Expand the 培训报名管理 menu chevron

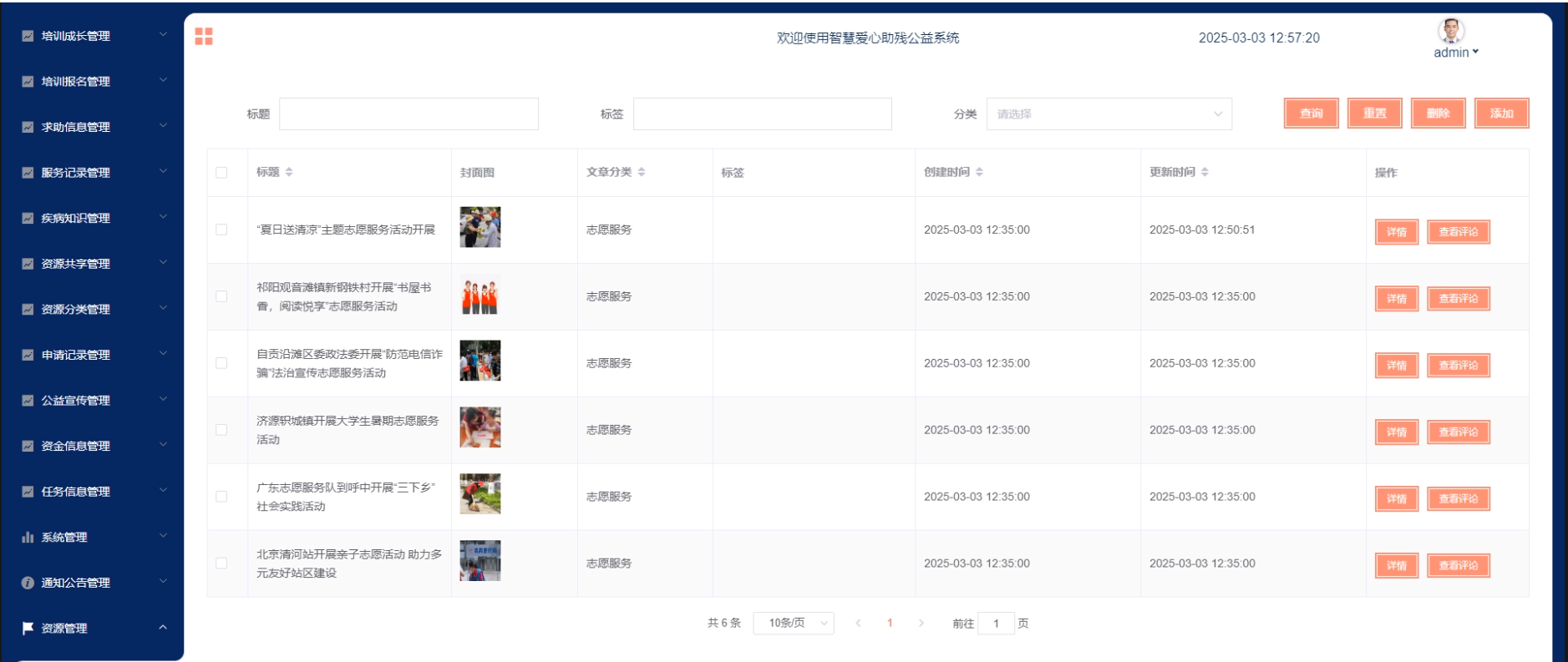(x=163, y=80)
